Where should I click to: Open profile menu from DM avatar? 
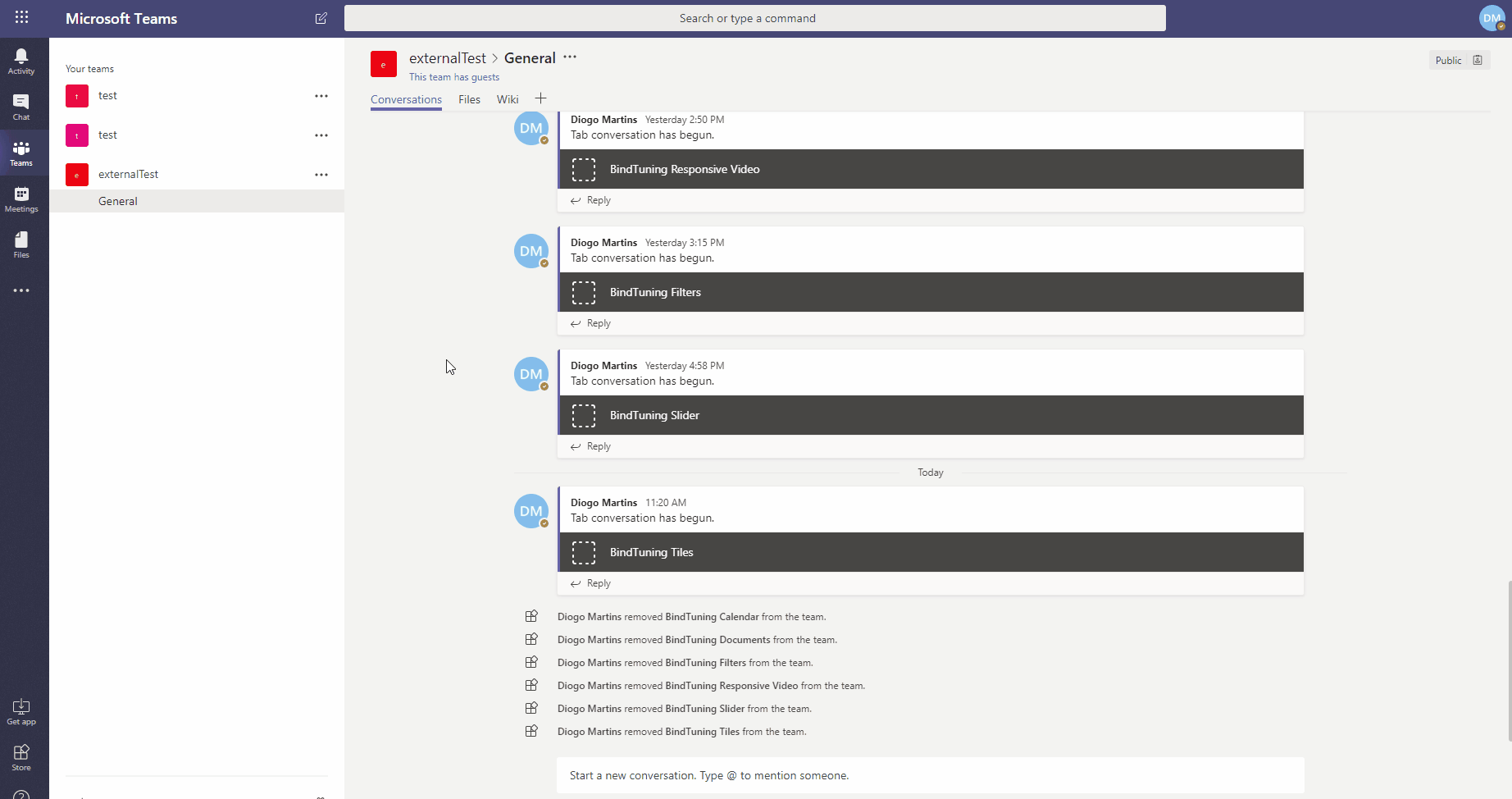1492,18
